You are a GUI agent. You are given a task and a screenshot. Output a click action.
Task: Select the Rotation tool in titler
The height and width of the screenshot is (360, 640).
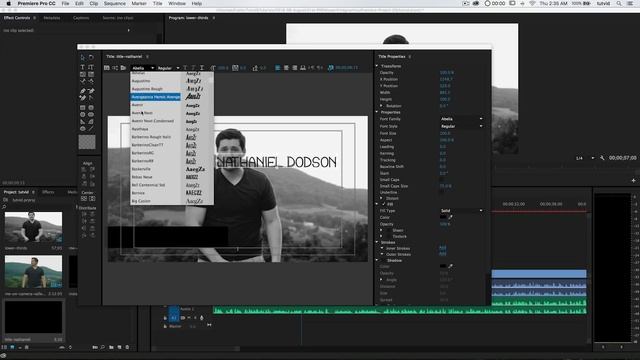click(91, 58)
